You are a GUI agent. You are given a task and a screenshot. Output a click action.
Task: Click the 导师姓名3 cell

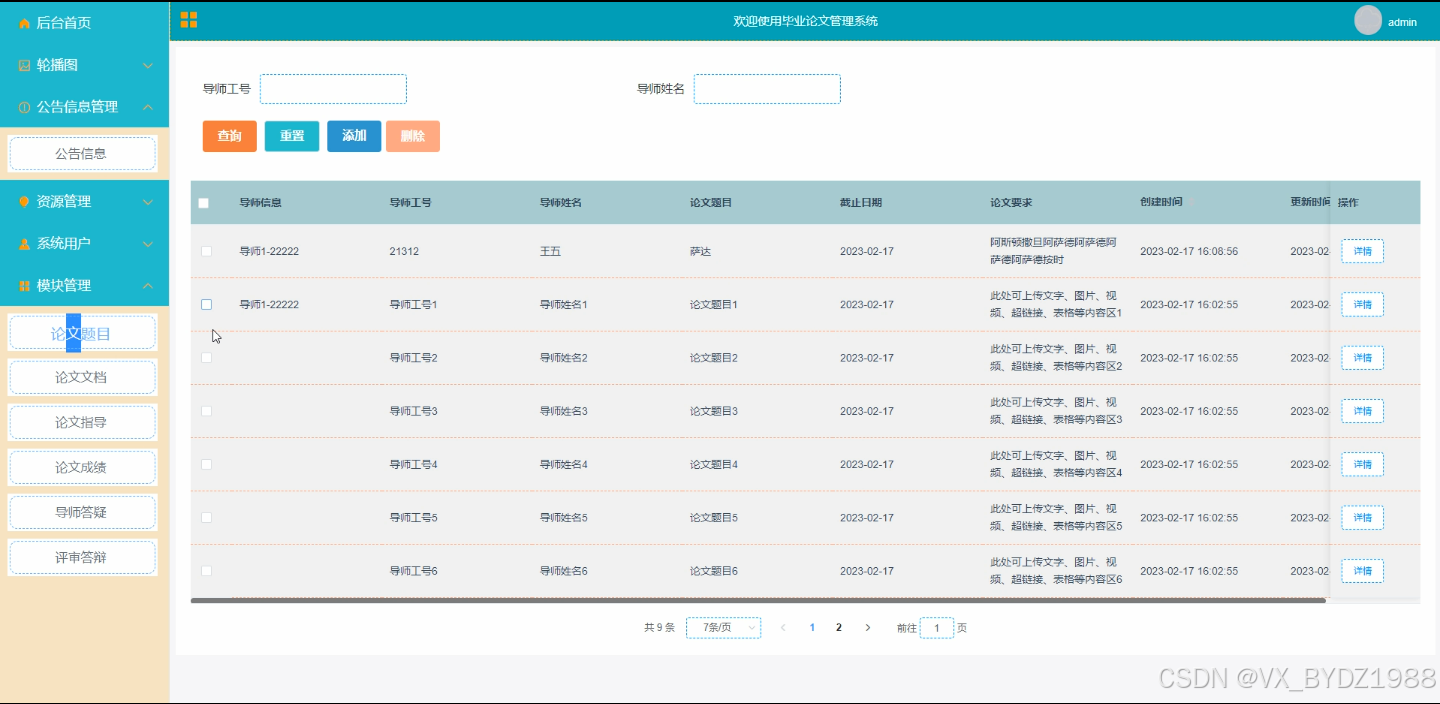pos(564,411)
